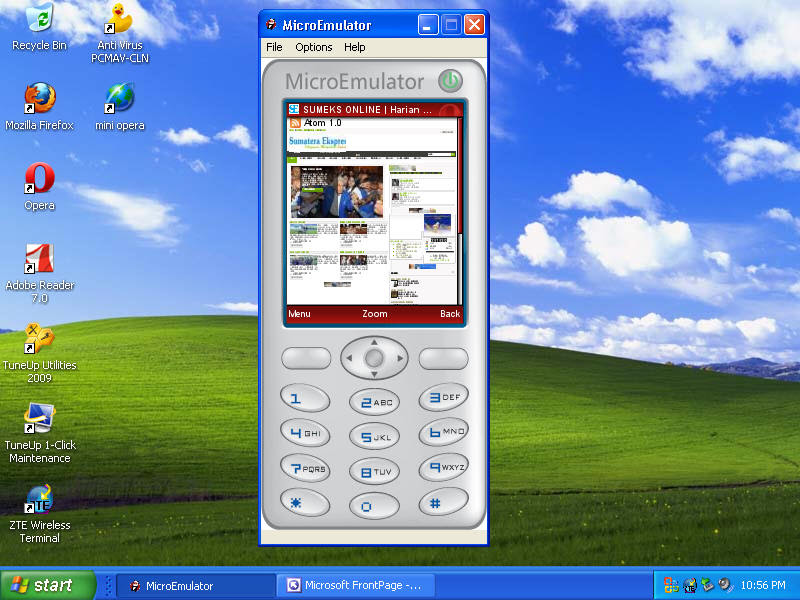This screenshot has width=800, height=600.
Task: Select the Back softkey label on phone screen
Action: (x=450, y=314)
